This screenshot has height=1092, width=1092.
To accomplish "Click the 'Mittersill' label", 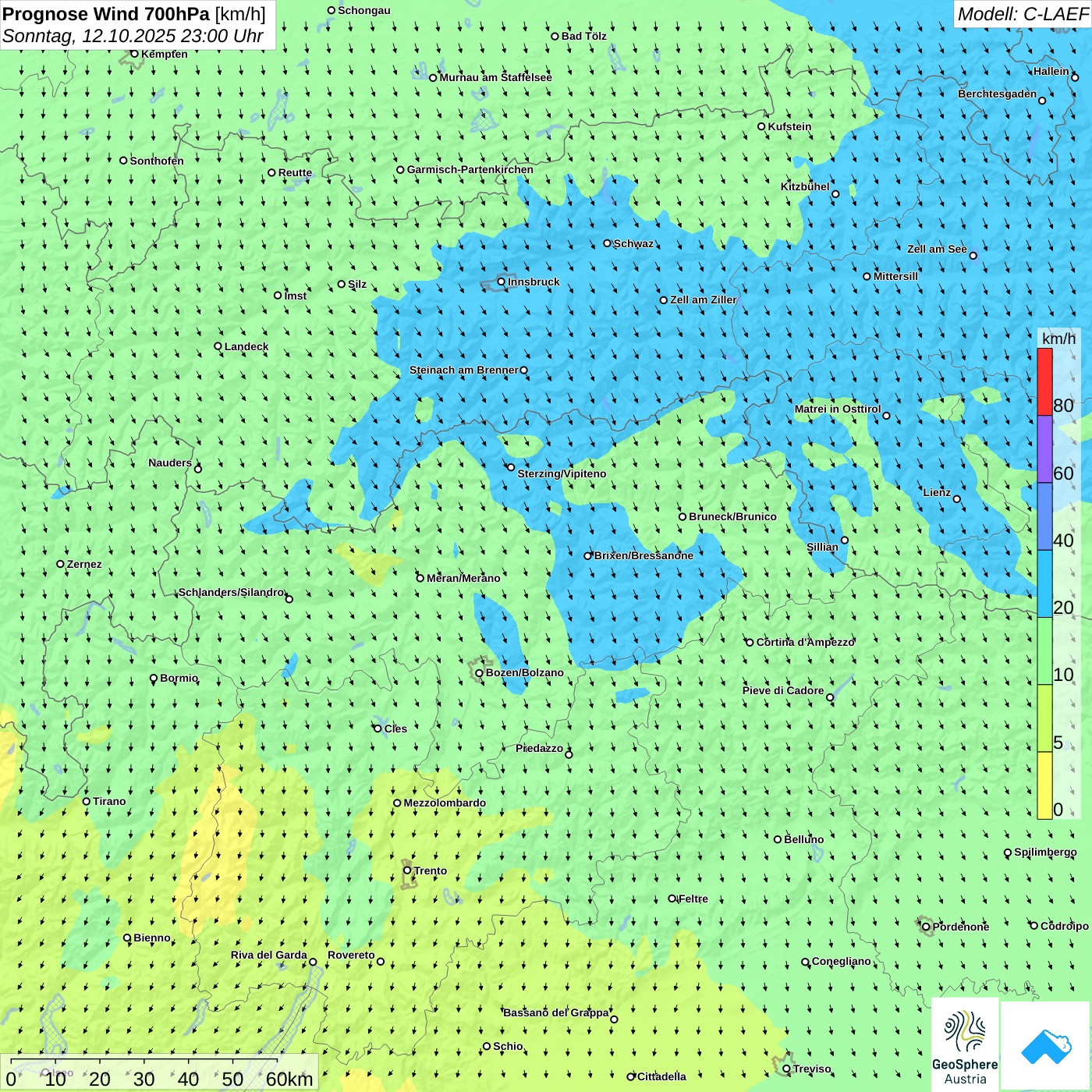I will pos(895,276).
